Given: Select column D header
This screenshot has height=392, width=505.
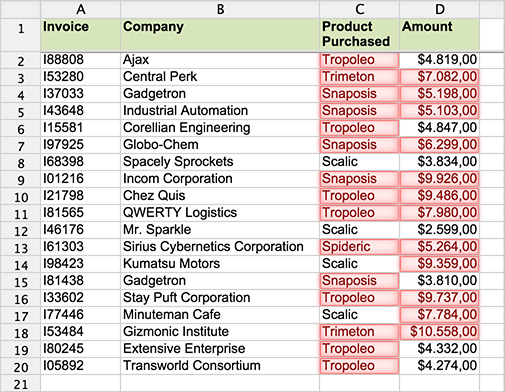Looking at the screenshot, I should tap(440, 9).
